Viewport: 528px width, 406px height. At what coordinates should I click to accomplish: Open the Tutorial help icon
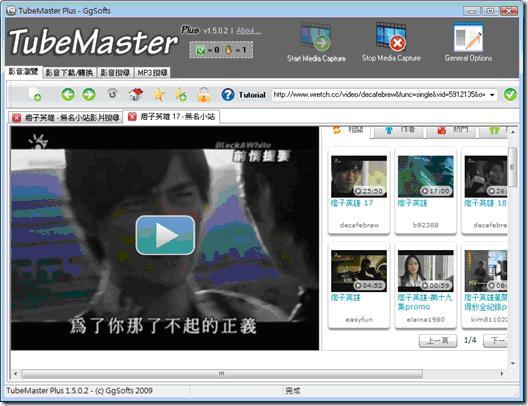tap(228, 95)
